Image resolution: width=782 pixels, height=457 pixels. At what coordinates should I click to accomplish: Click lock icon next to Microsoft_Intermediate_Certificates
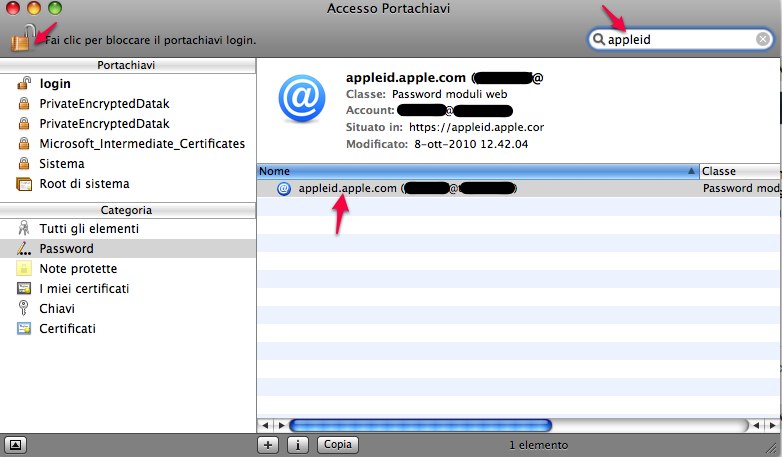(23, 143)
